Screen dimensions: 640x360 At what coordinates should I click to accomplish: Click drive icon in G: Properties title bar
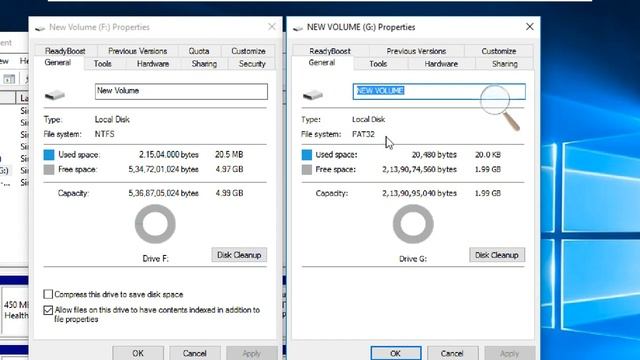tap(298, 28)
